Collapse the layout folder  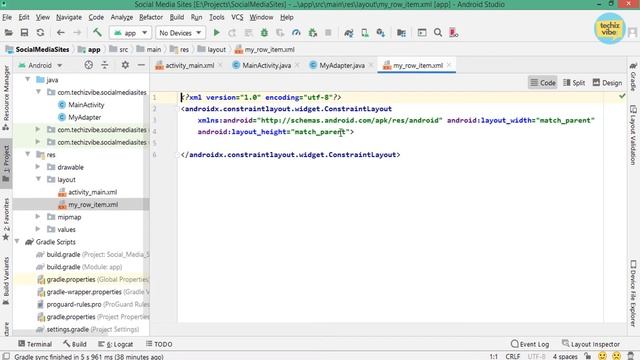[38, 179]
